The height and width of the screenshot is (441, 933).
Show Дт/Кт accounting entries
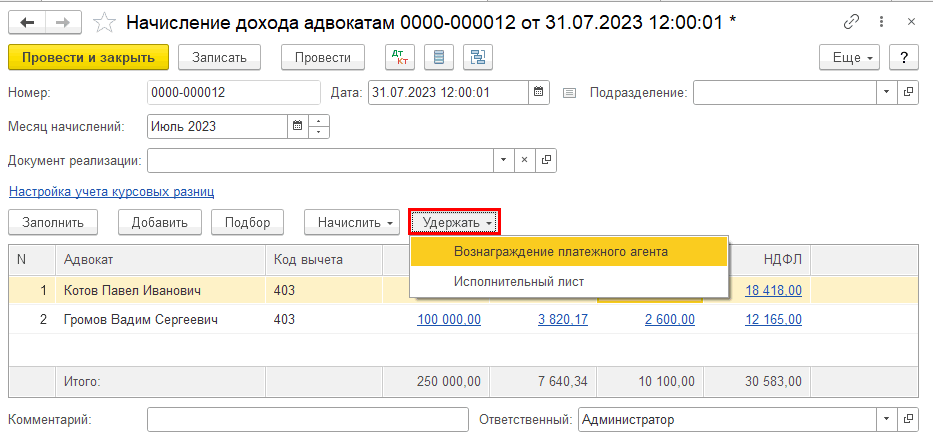click(x=398, y=57)
